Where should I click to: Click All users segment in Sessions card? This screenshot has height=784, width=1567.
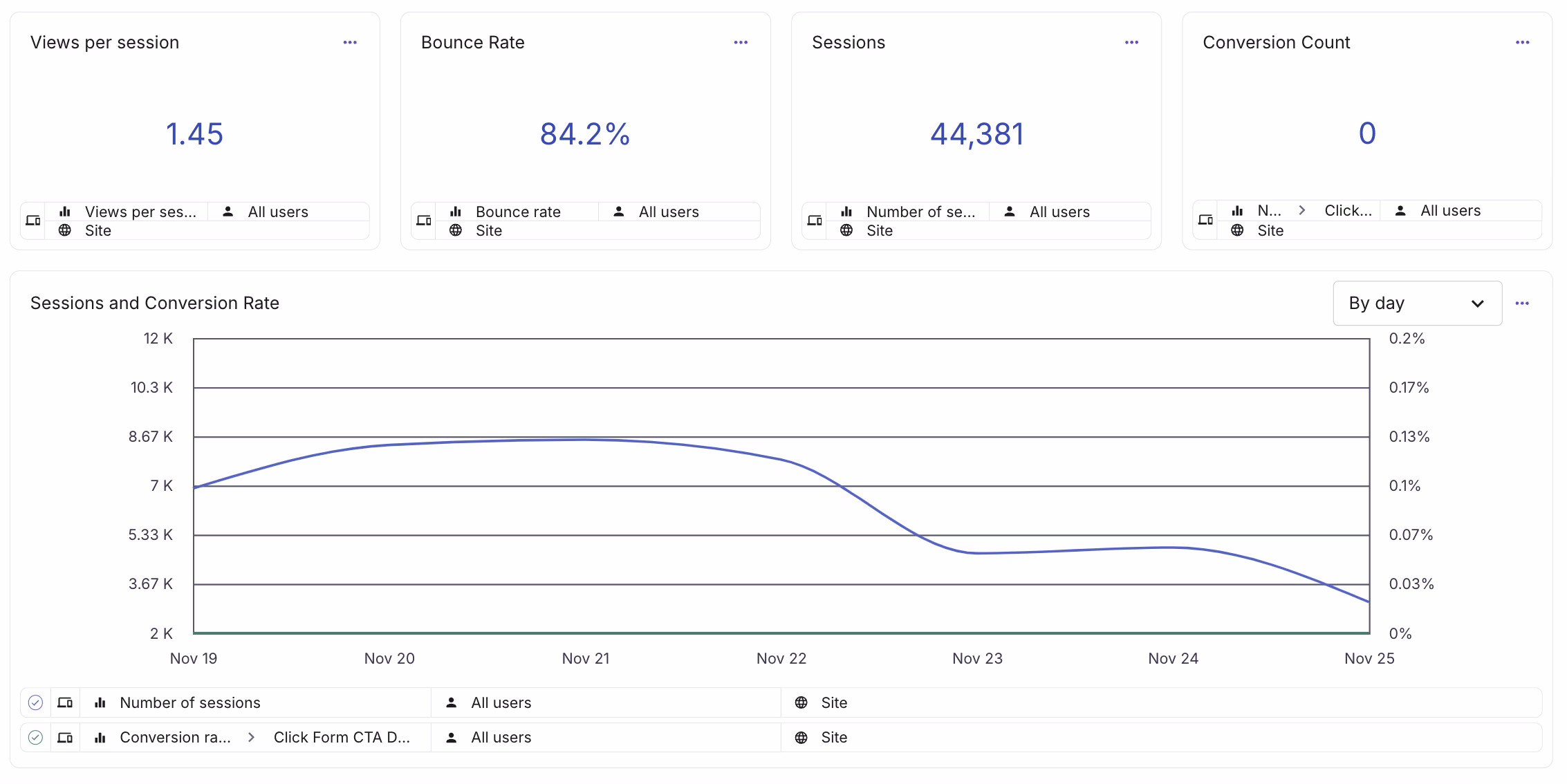[1059, 212]
